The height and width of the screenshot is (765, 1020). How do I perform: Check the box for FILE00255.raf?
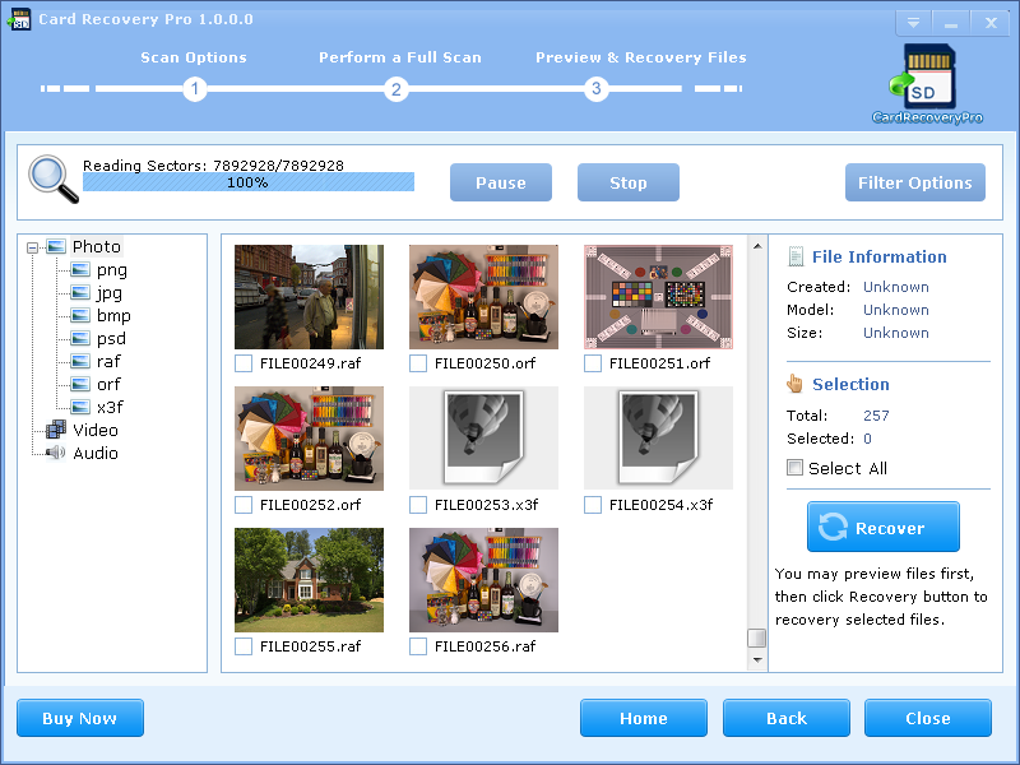[243, 646]
